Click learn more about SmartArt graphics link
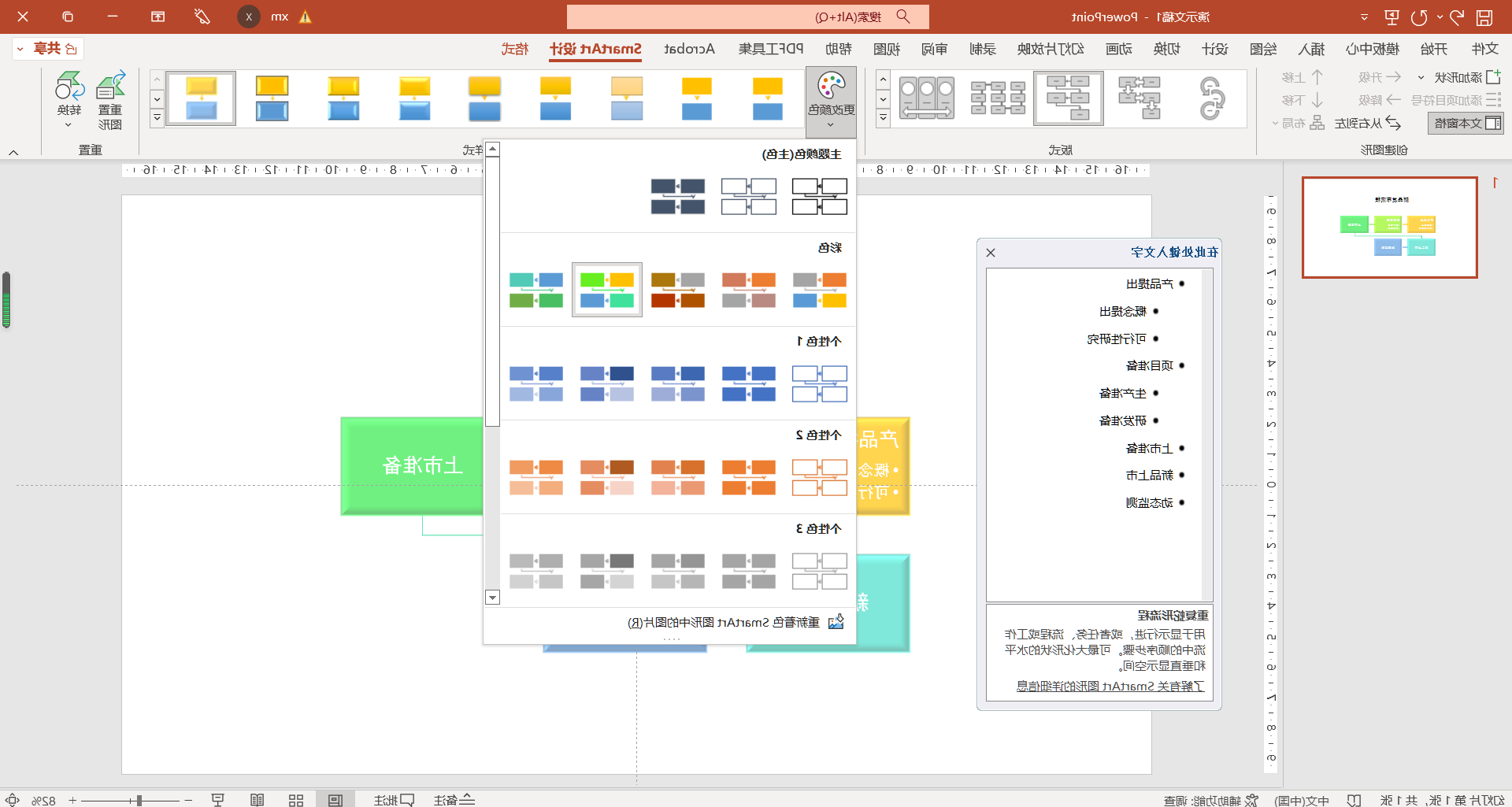Image resolution: width=1512 pixels, height=807 pixels. [1110, 686]
